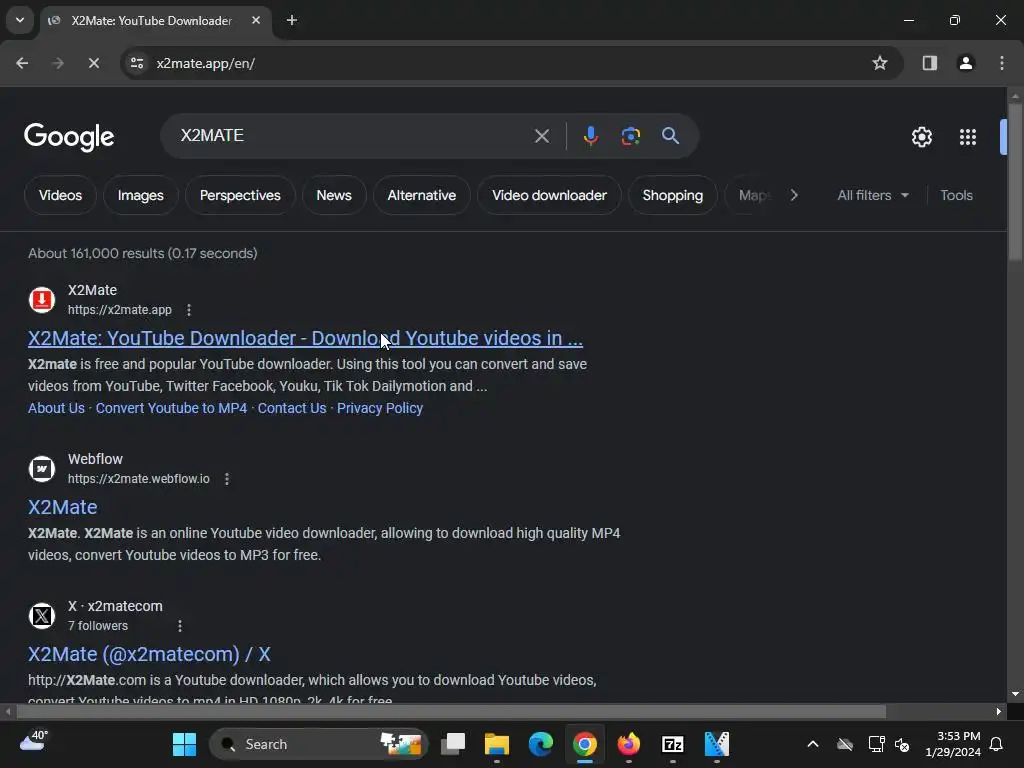Search by image with Google Lens
Viewport: 1024px width, 768px height.
click(x=631, y=136)
